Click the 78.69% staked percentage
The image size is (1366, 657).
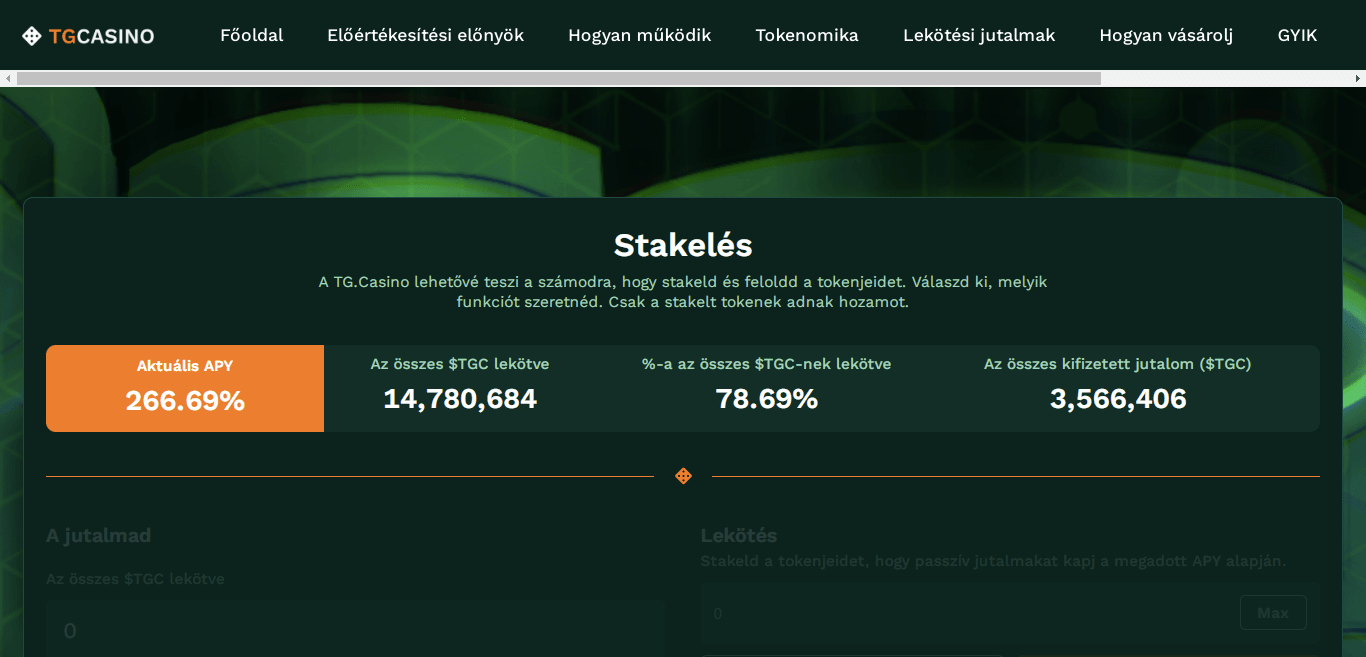pos(767,399)
